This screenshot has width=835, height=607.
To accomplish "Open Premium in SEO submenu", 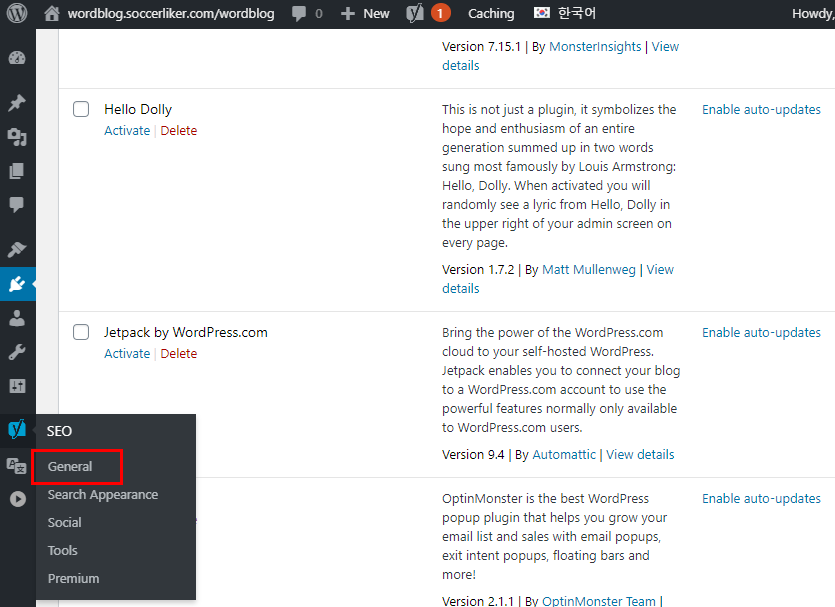I will [x=73, y=579].
